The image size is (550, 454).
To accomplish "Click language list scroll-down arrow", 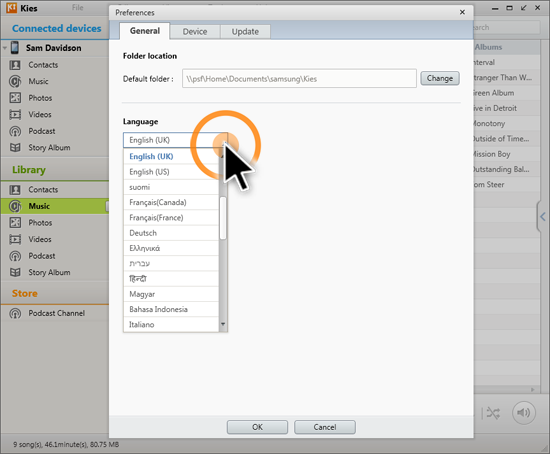I will [x=223, y=324].
